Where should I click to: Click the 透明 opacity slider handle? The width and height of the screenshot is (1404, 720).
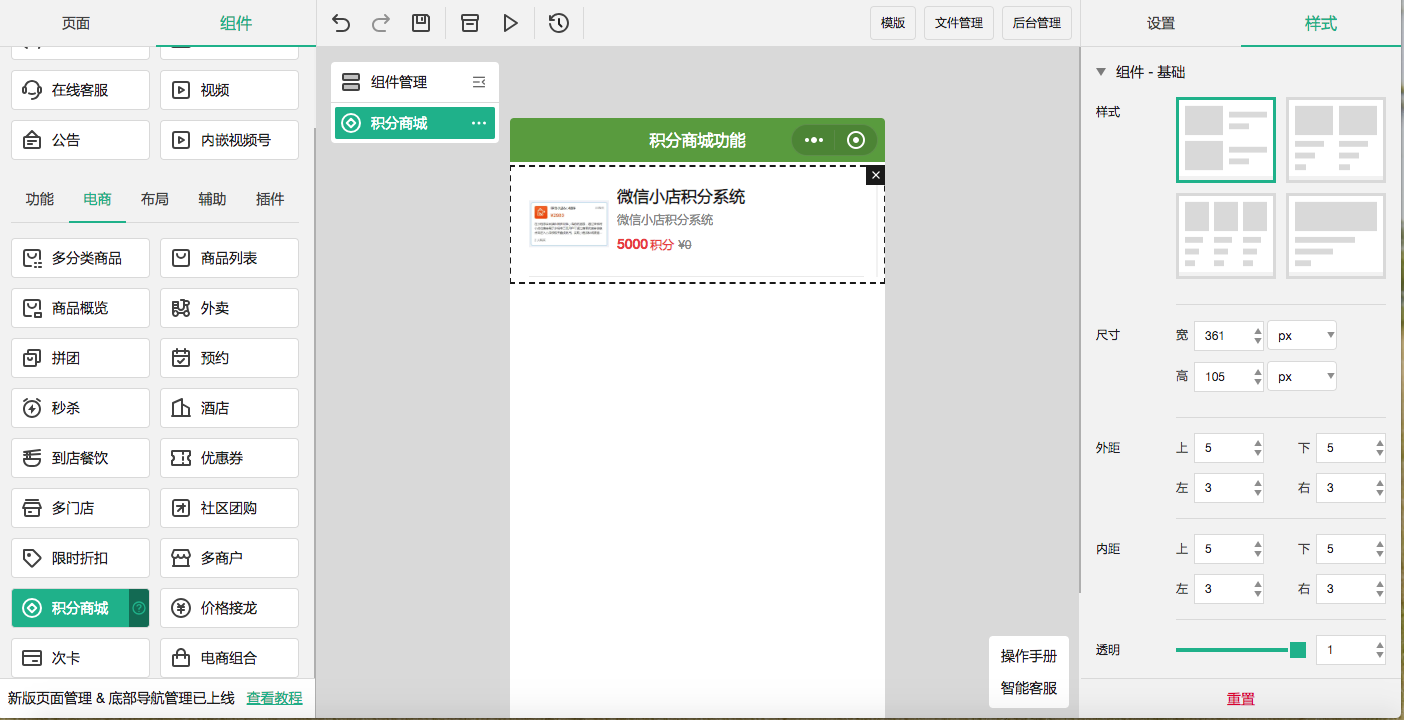coord(1298,650)
